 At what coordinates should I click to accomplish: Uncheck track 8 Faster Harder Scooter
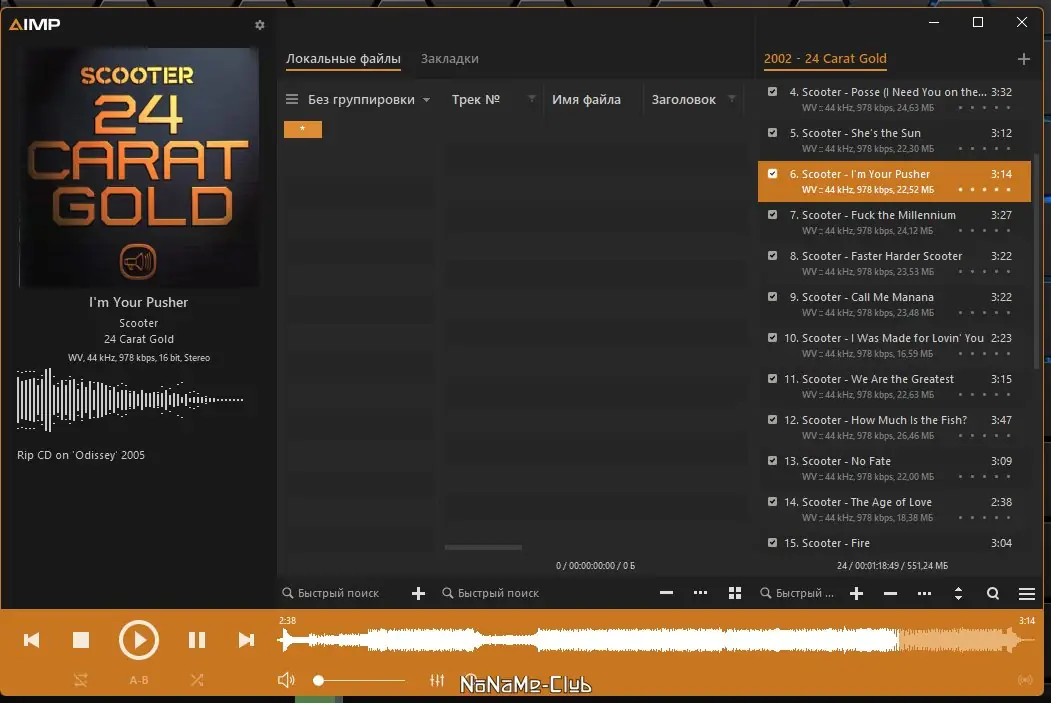(772, 255)
